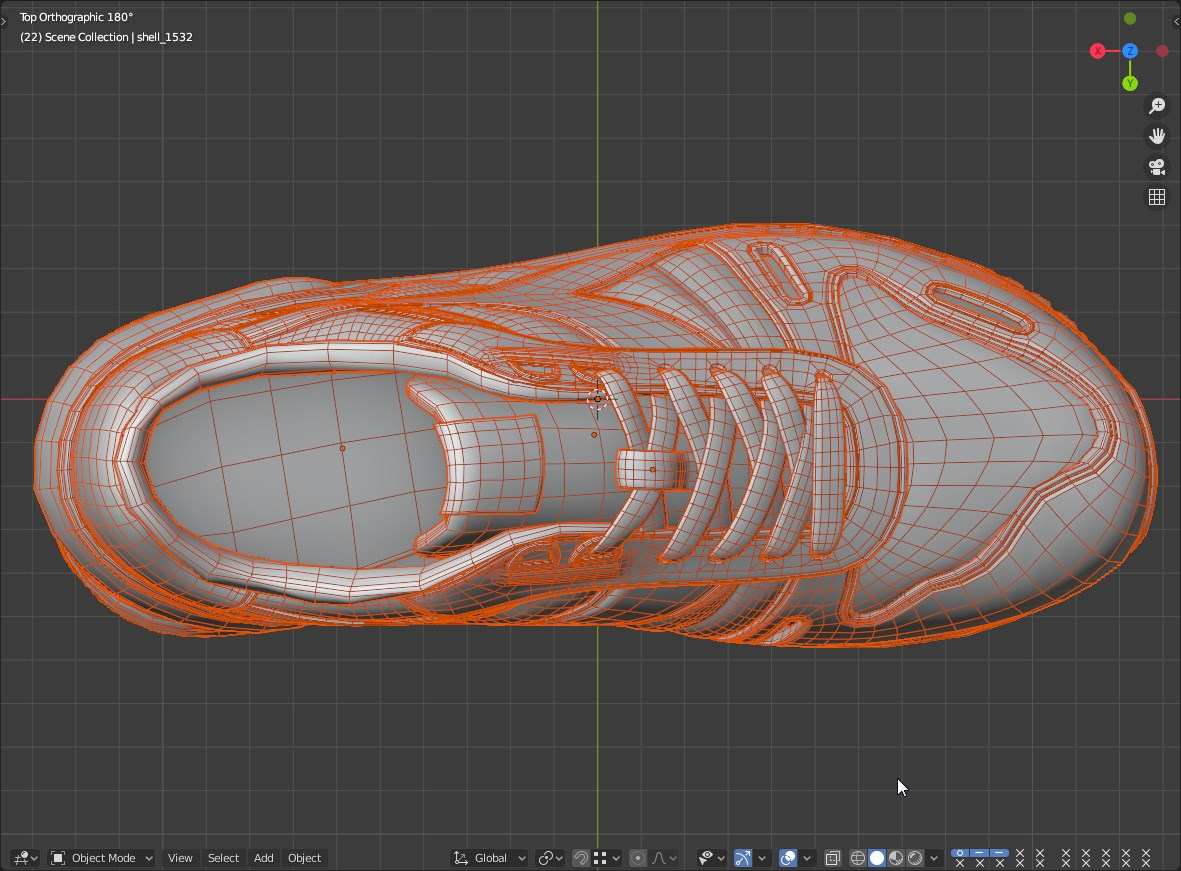Image resolution: width=1181 pixels, height=871 pixels.
Task: Open the Global transform orientation dropdown
Action: click(490, 858)
